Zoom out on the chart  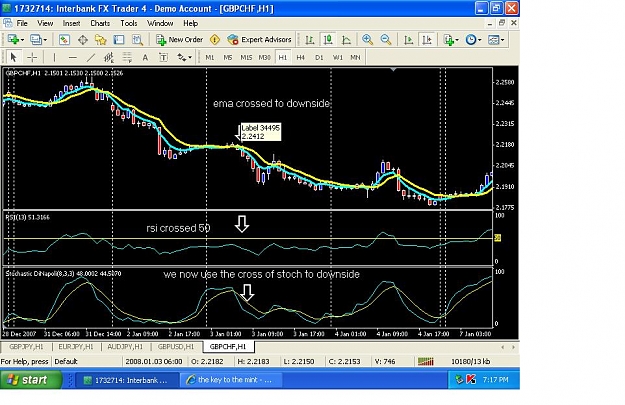(x=385, y=39)
